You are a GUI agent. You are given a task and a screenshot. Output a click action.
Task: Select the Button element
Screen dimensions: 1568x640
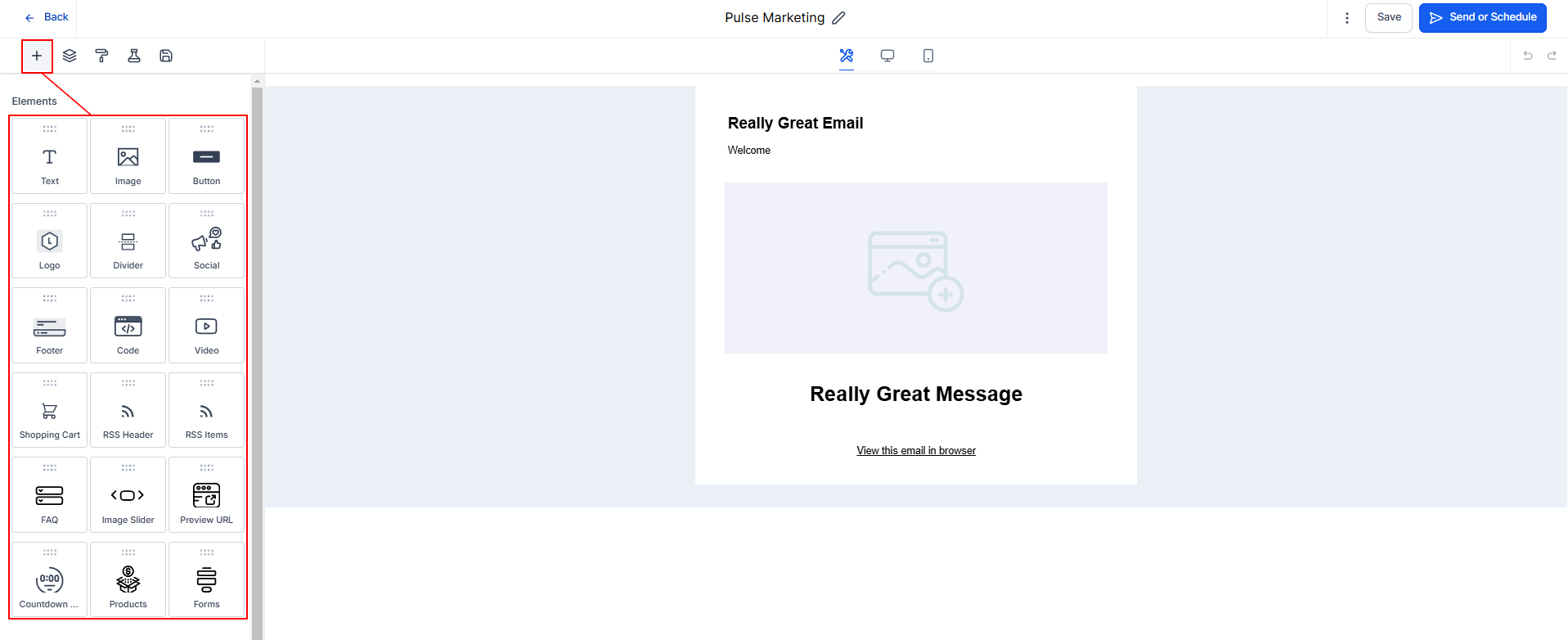(207, 156)
